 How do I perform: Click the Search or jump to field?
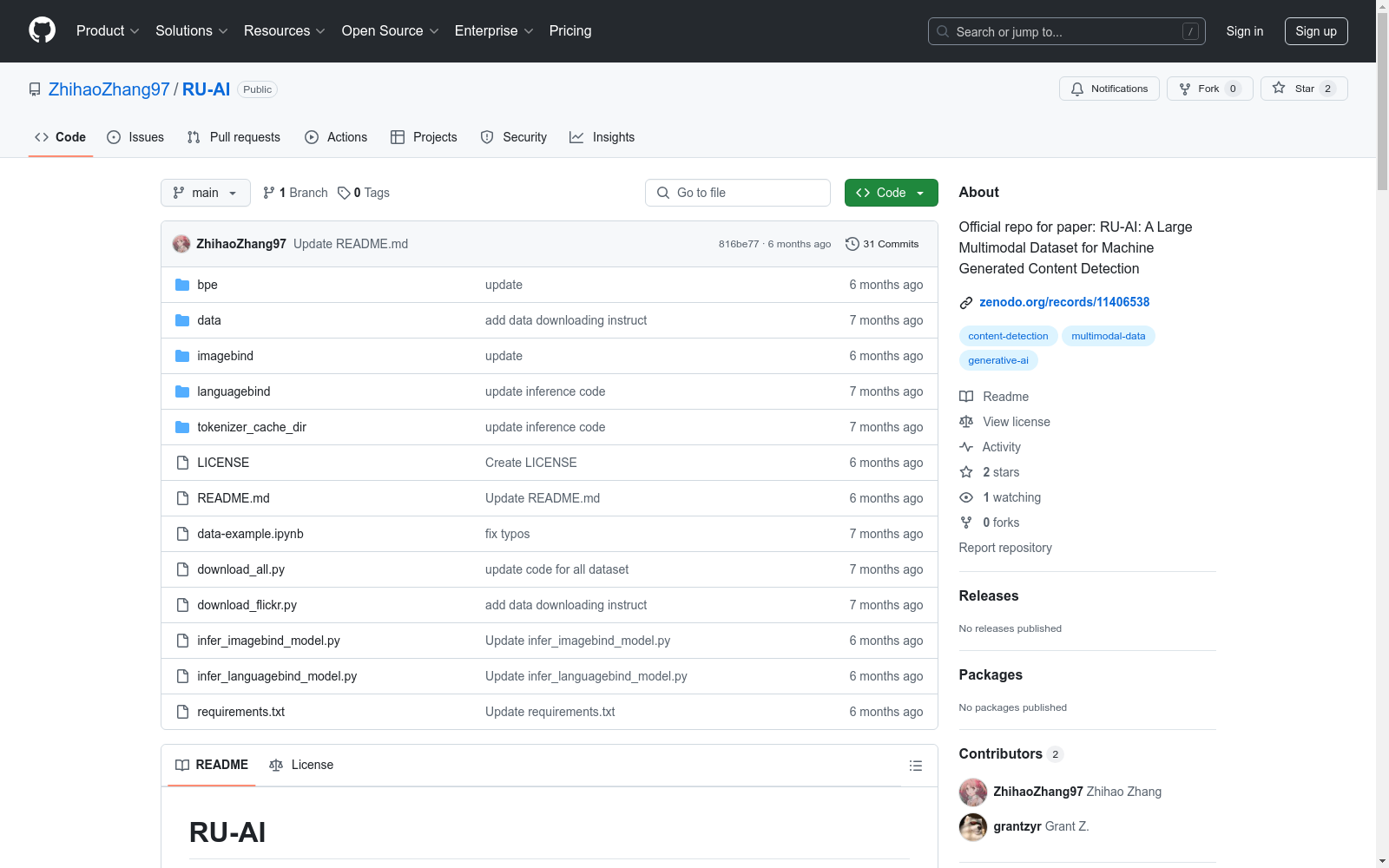pyautogui.click(x=1067, y=31)
